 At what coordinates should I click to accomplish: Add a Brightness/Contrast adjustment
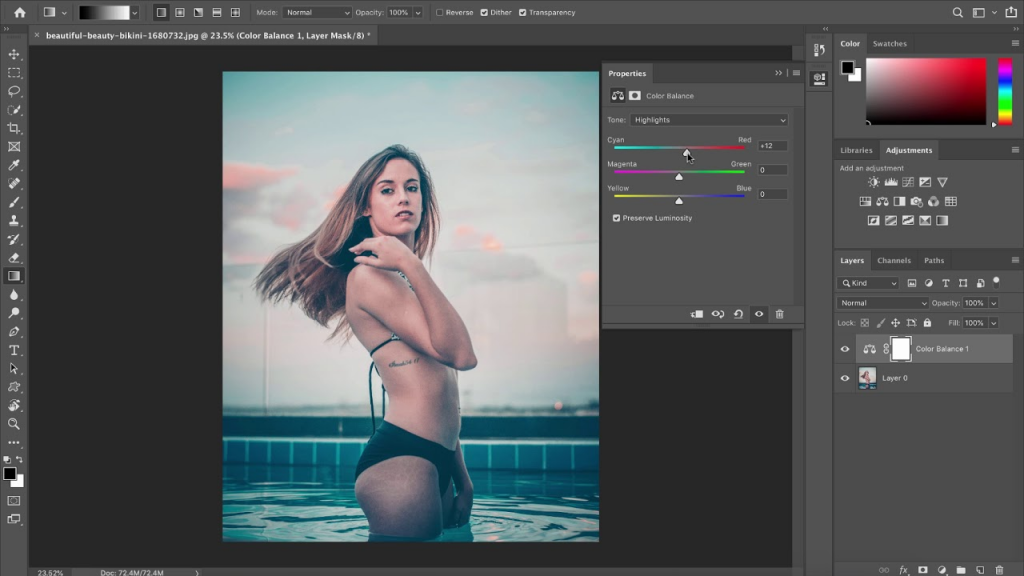874,183
